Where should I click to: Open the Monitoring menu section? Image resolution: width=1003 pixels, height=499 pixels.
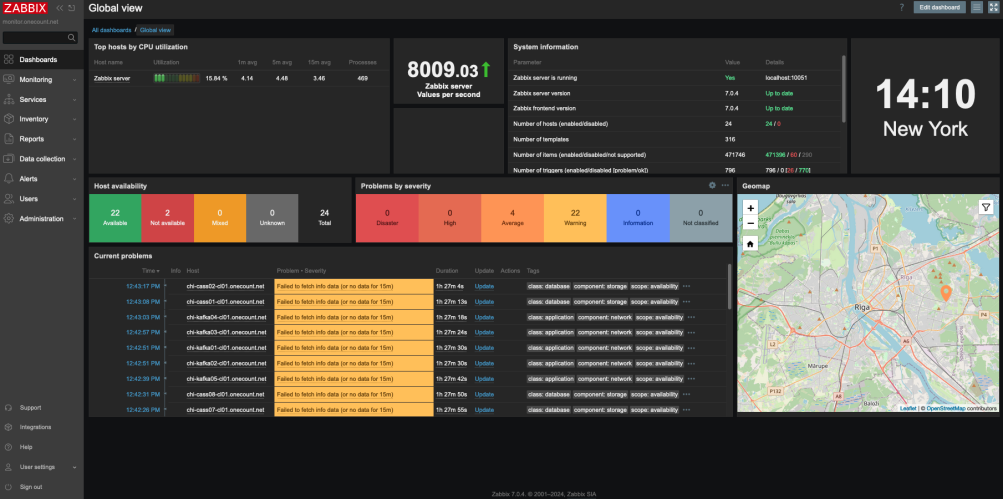point(42,80)
